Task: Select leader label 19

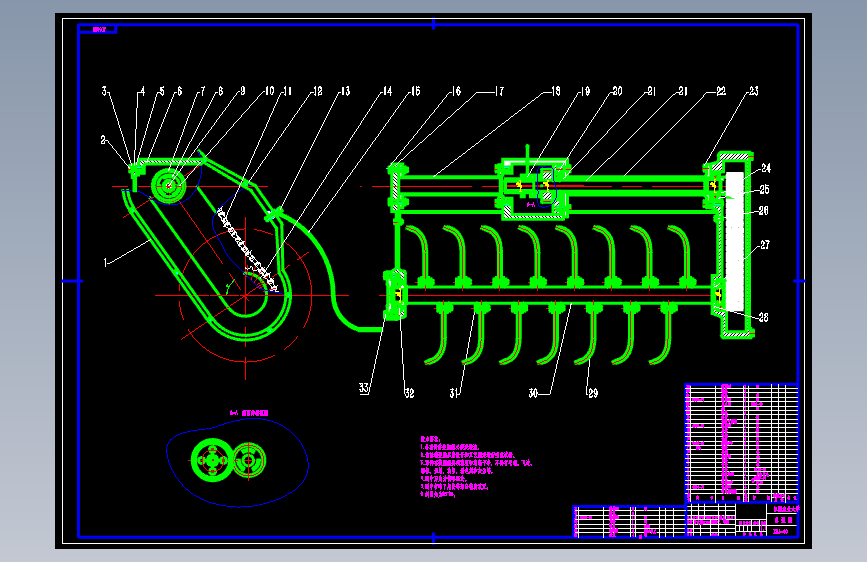Action: tap(585, 91)
